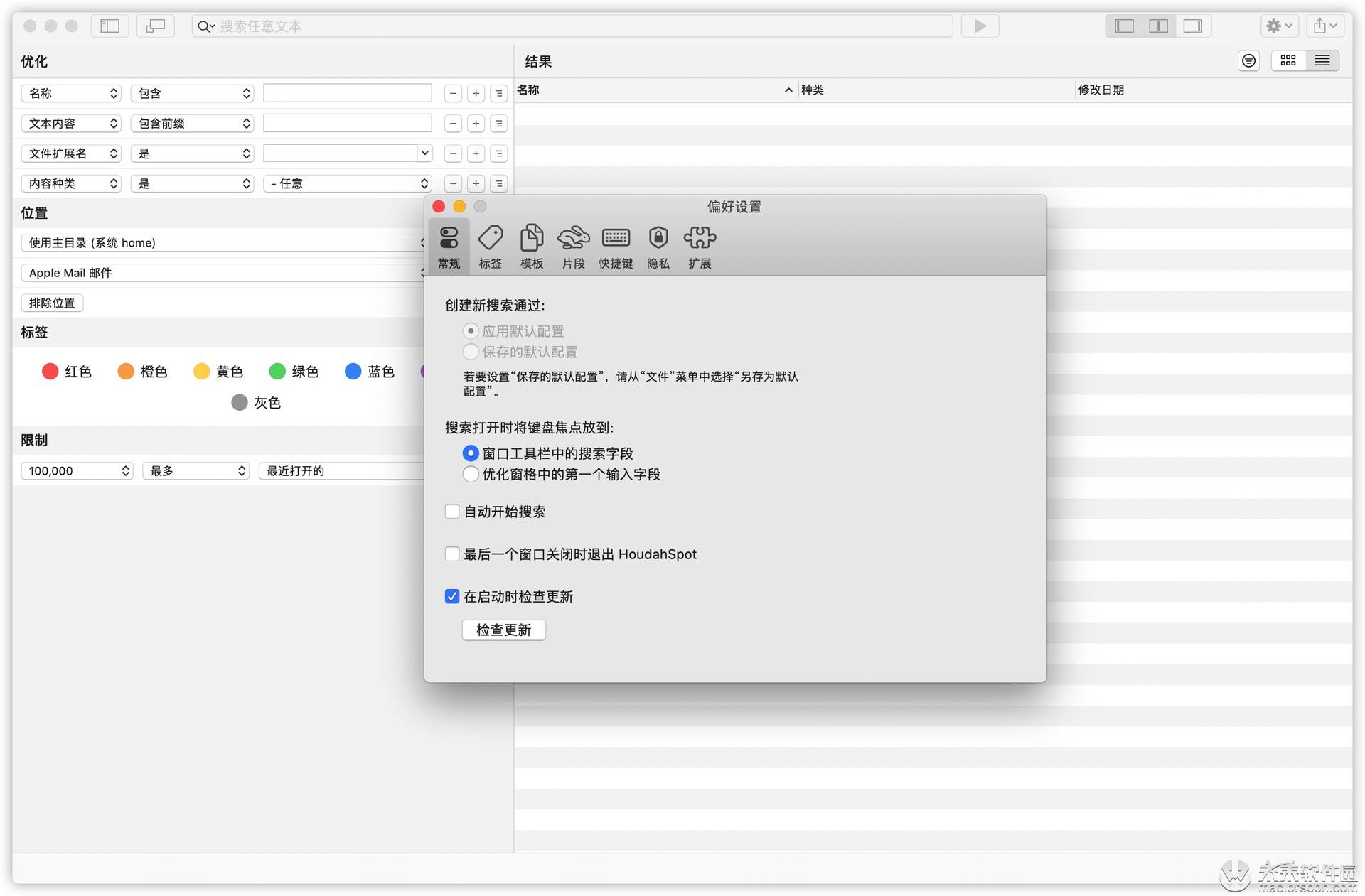
Task: Open the 最多 limit dropdown
Action: point(196,470)
